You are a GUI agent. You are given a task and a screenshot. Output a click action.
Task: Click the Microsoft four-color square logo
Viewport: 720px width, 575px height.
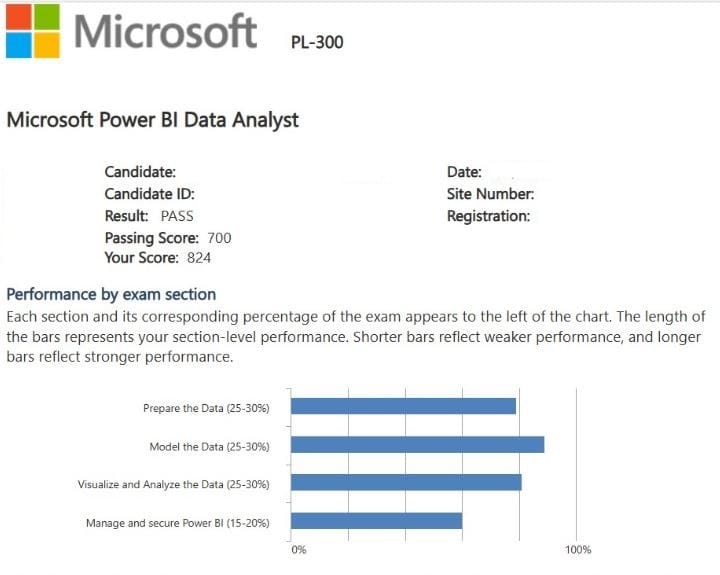[x=31, y=29]
